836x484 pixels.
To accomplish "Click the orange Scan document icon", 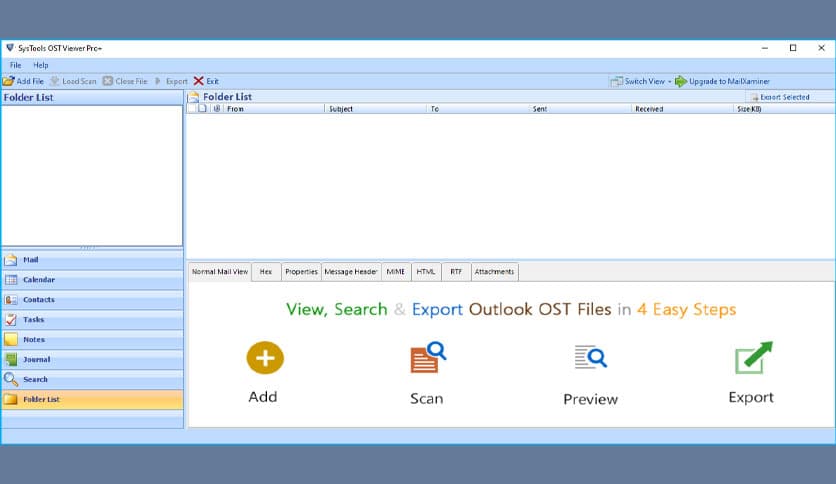I will pos(428,357).
